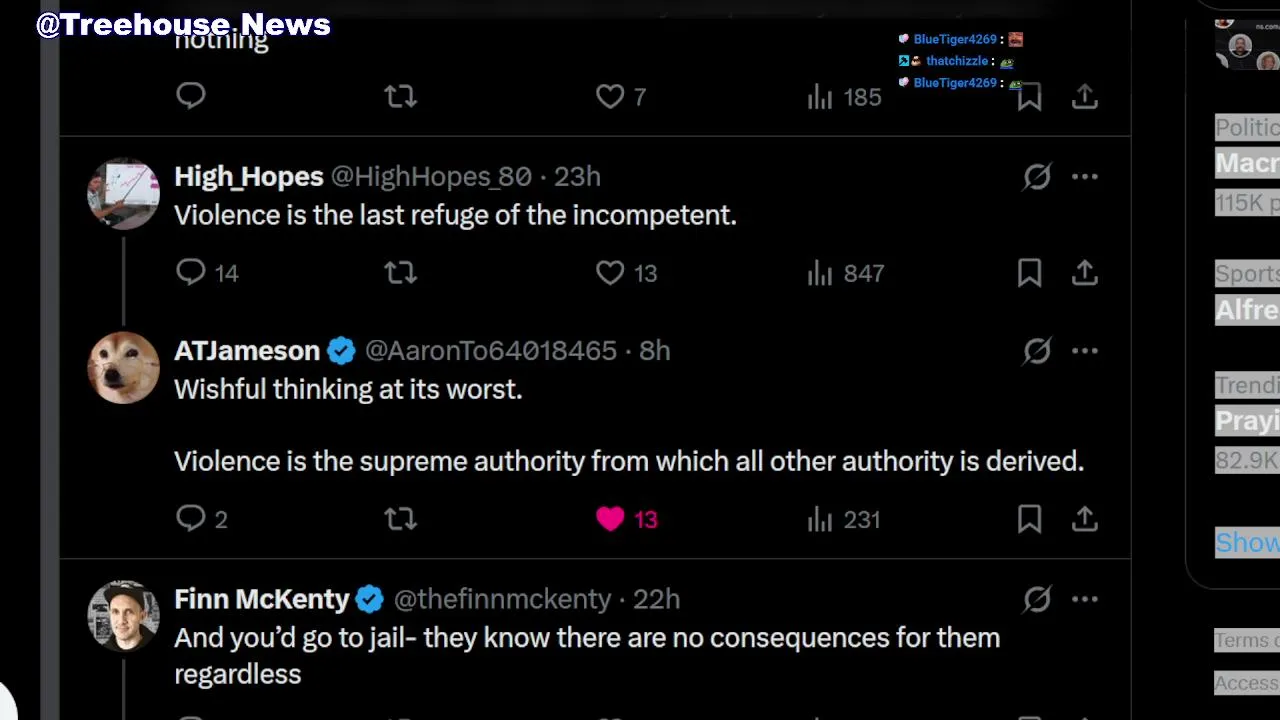
Task: Reply to the ATJameson tweet
Action: click(x=191, y=519)
